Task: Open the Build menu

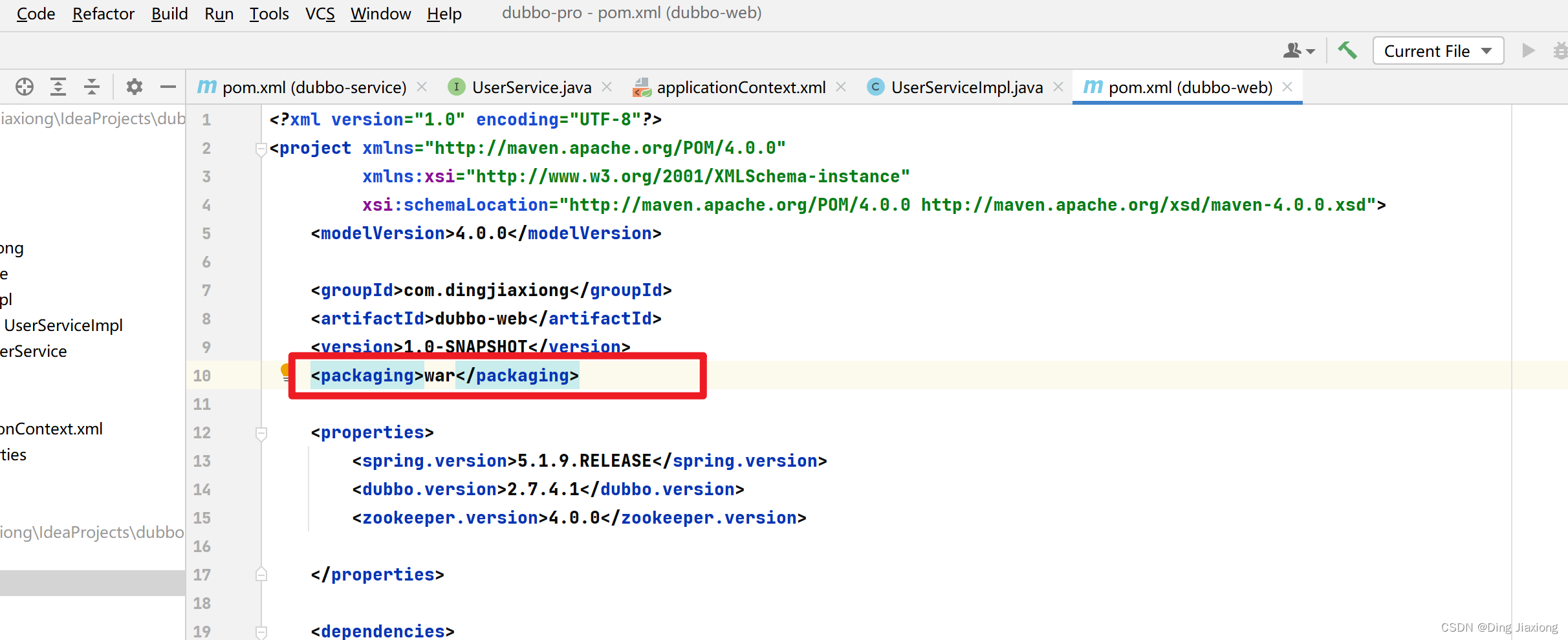Action: [169, 14]
